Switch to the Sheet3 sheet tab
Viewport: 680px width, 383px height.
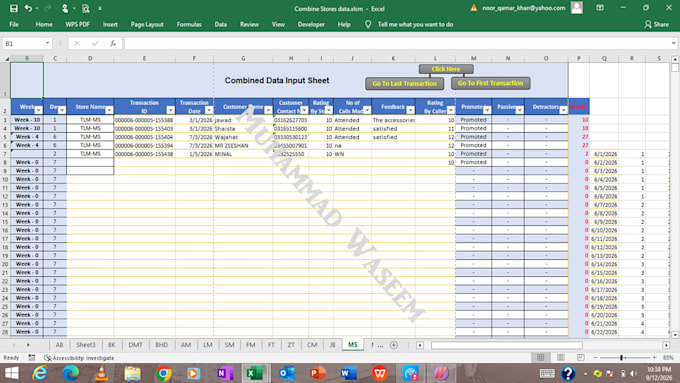pos(85,345)
